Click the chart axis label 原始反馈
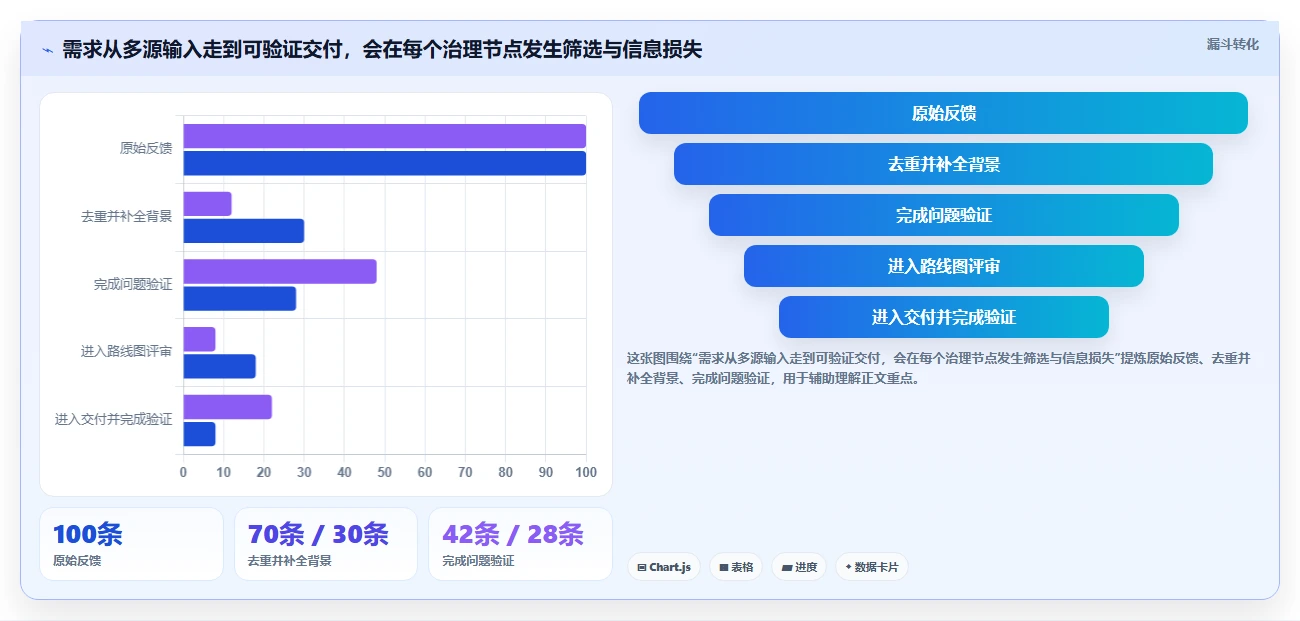1300x621 pixels. (146, 149)
